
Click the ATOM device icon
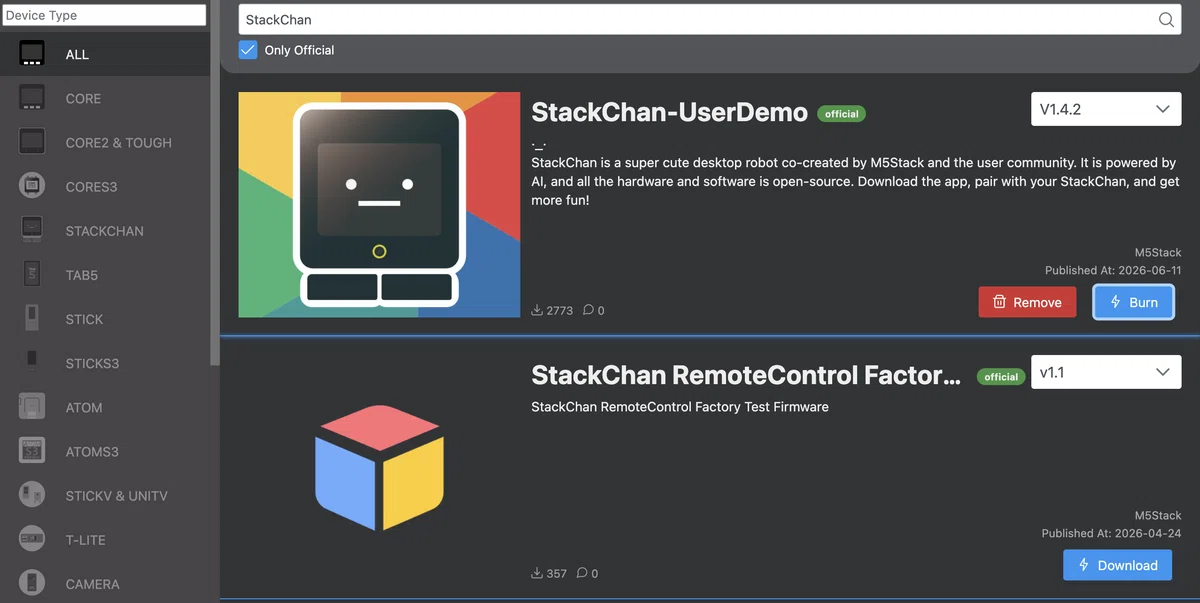click(x=32, y=407)
